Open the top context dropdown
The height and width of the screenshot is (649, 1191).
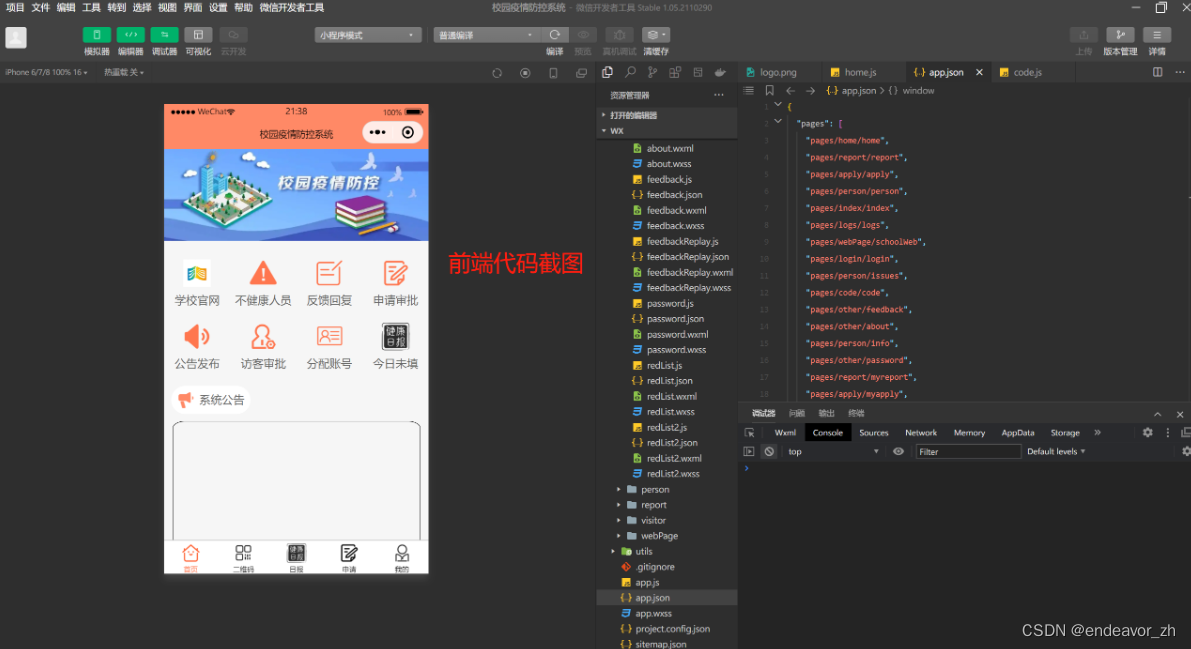coord(833,451)
